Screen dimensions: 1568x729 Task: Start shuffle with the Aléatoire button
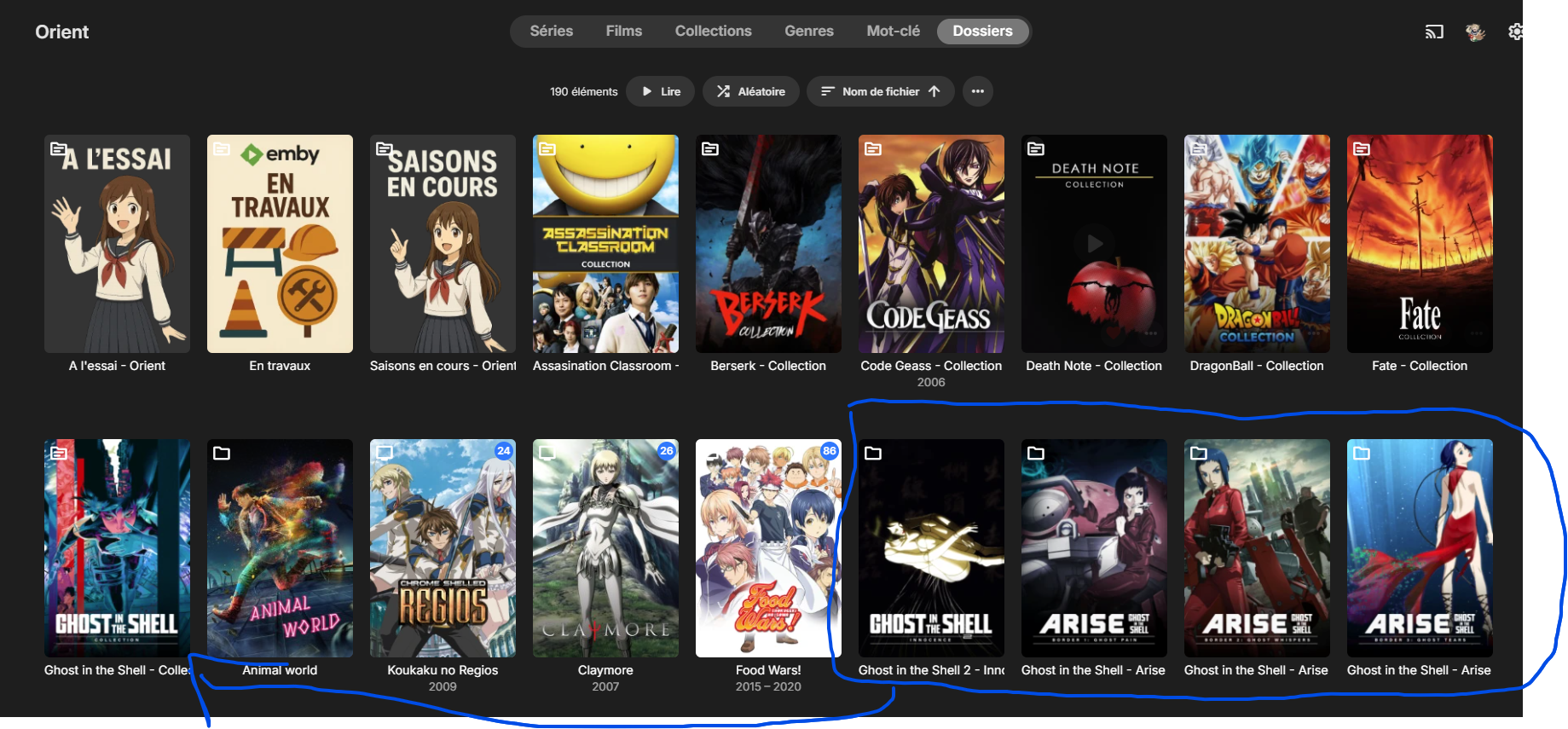point(750,91)
